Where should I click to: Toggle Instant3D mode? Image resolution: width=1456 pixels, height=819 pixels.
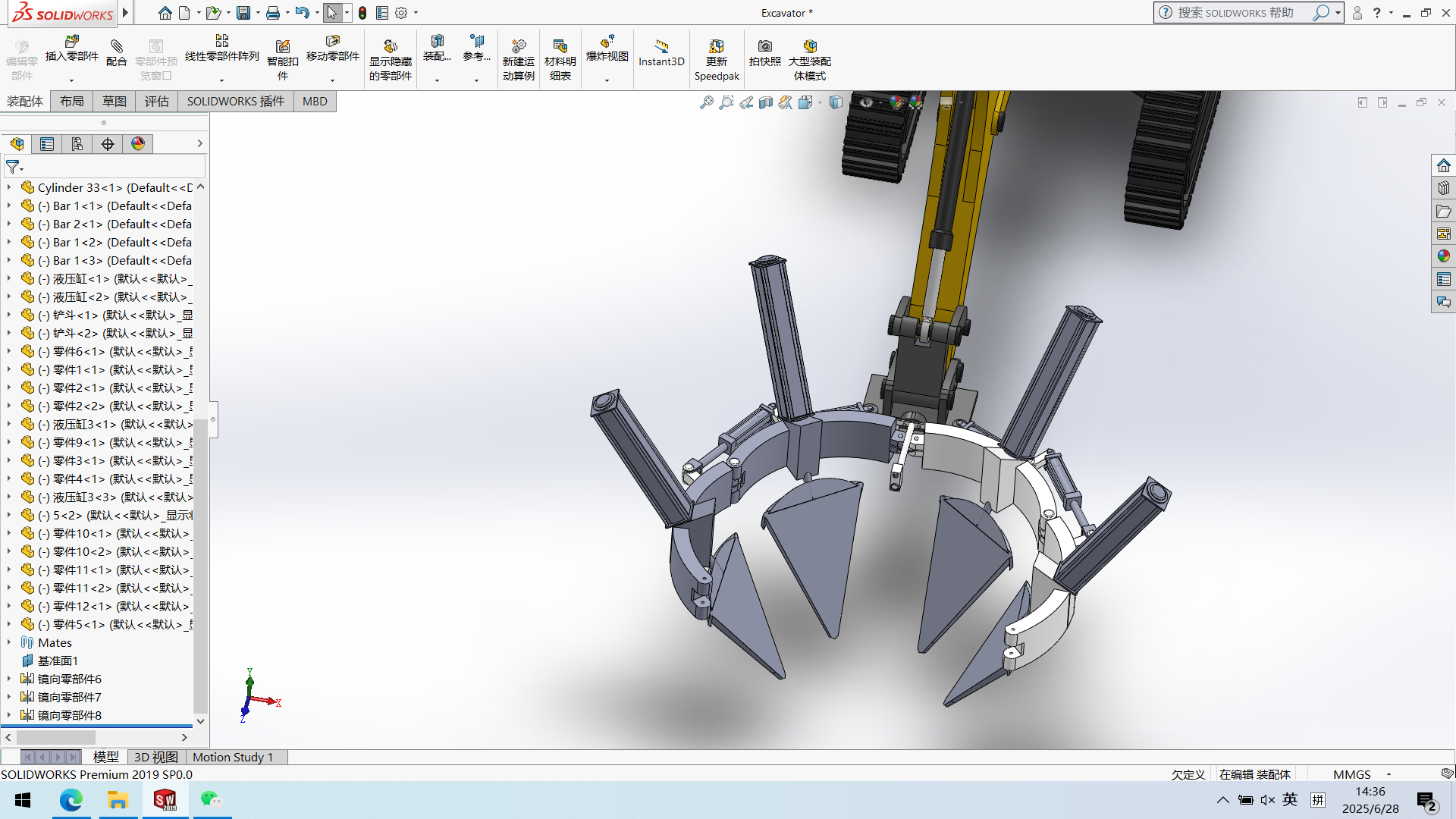(x=661, y=53)
